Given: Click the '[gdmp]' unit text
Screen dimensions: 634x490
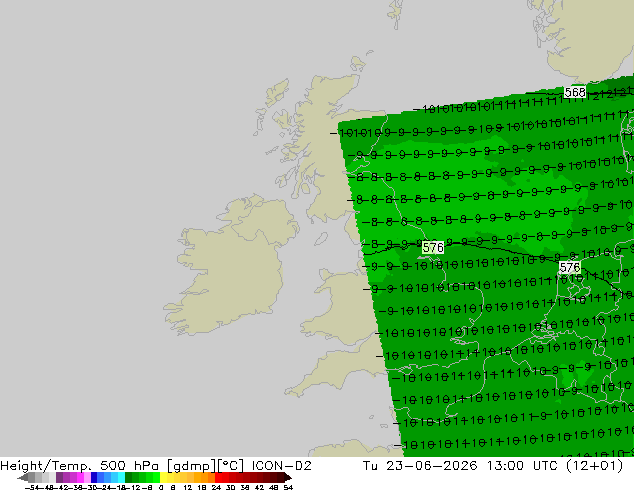Looking at the screenshot, I should pos(192,466).
